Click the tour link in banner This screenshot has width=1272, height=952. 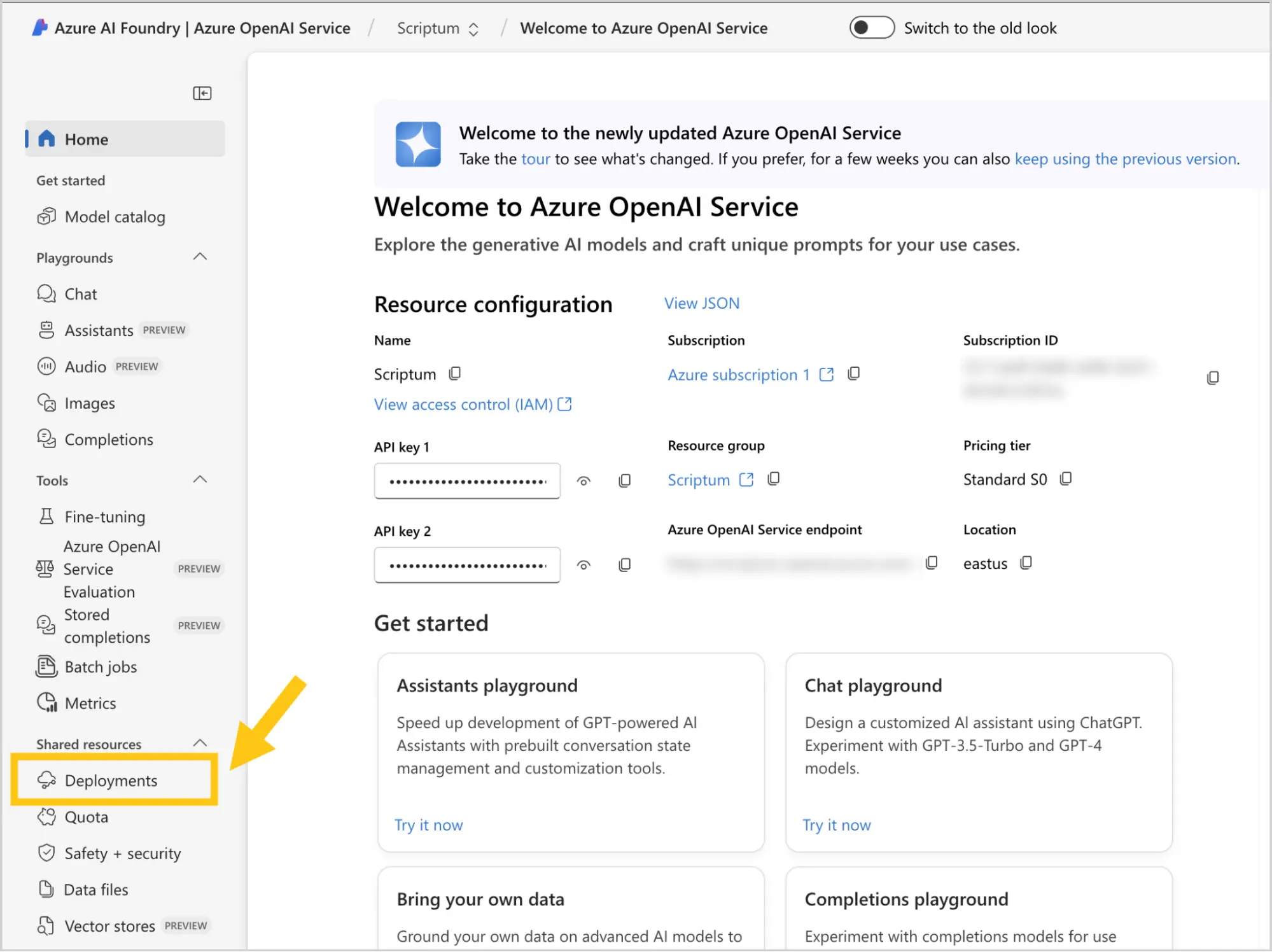coord(536,158)
